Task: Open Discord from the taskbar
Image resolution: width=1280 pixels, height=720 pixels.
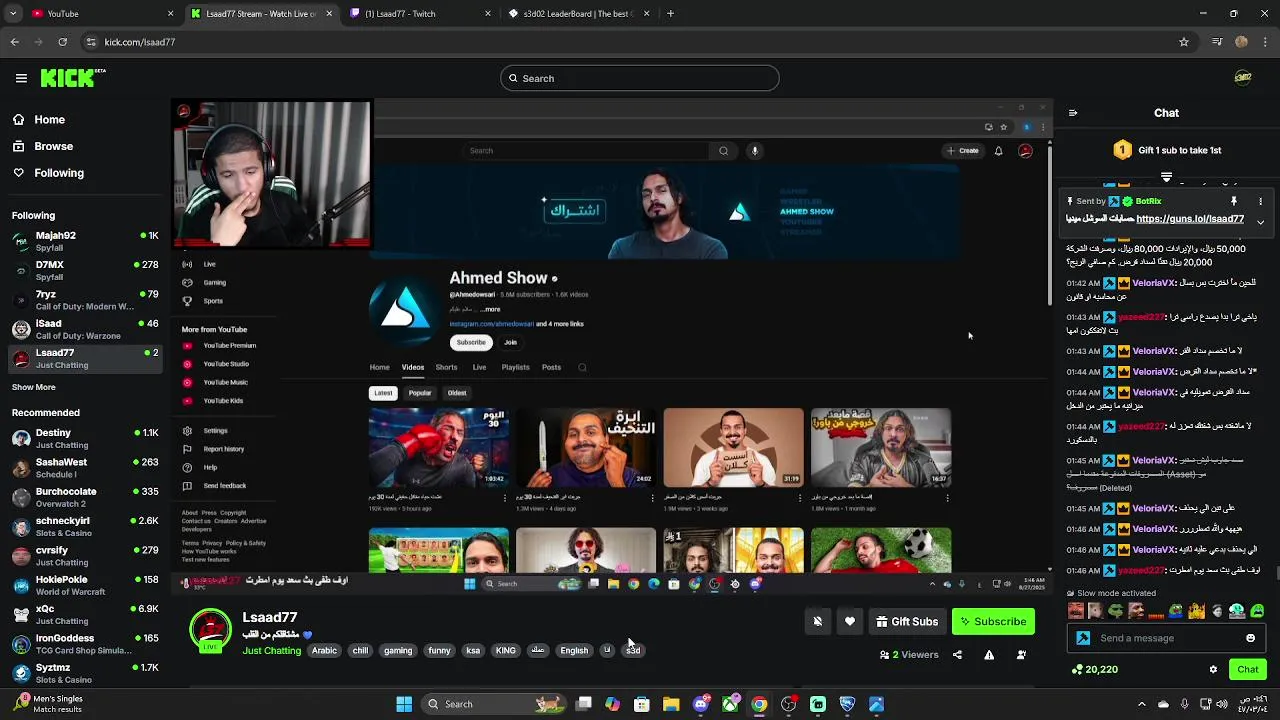Action: point(700,704)
